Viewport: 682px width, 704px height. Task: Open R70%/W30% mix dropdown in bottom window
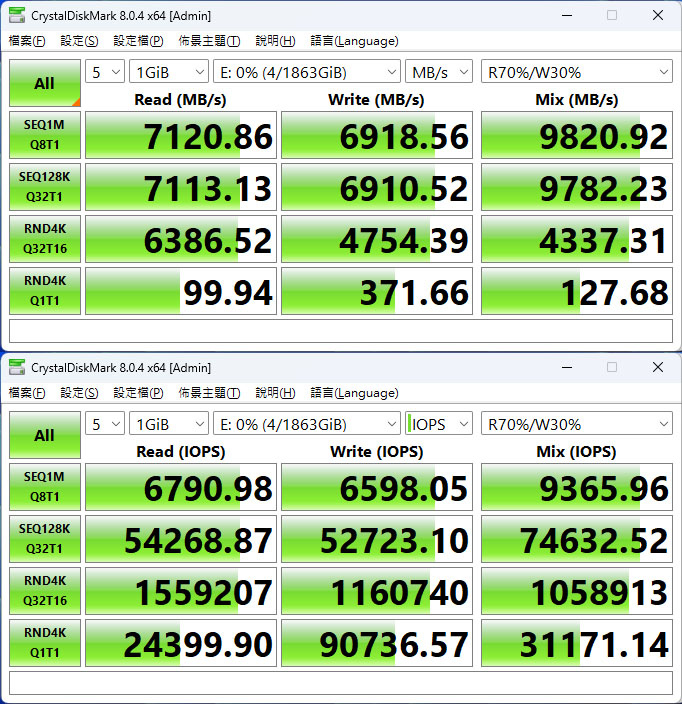[x=576, y=424]
